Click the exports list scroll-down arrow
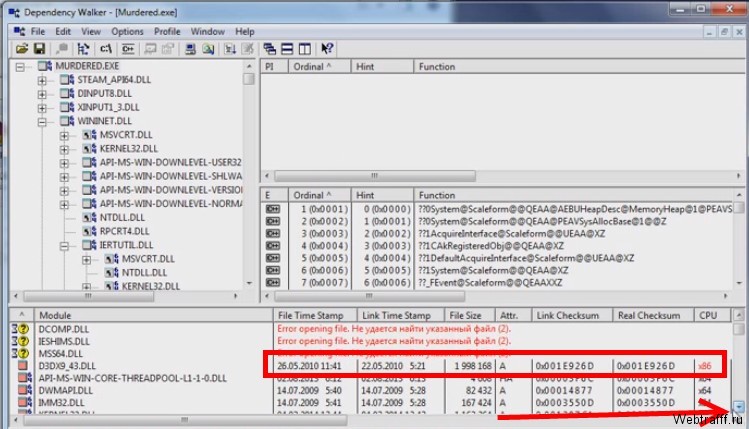Image resolution: width=749 pixels, height=429 pixels. (x=738, y=283)
